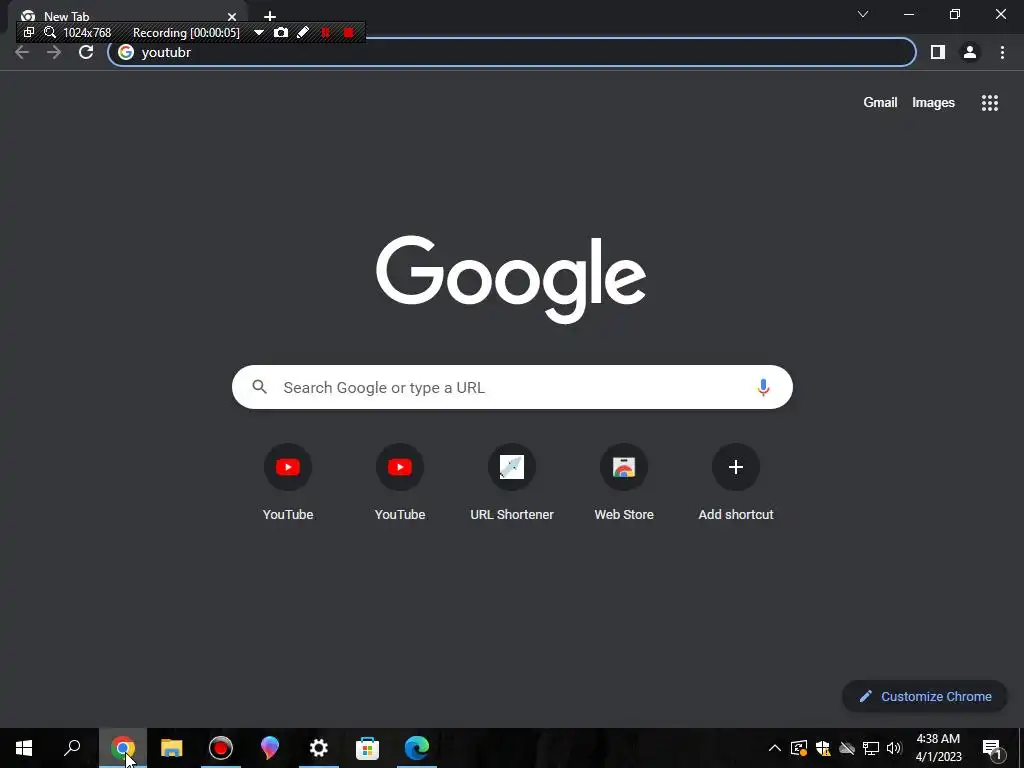This screenshot has width=1024, height=768.
Task: Open the Google apps grid
Action: pyautogui.click(x=989, y=103)
